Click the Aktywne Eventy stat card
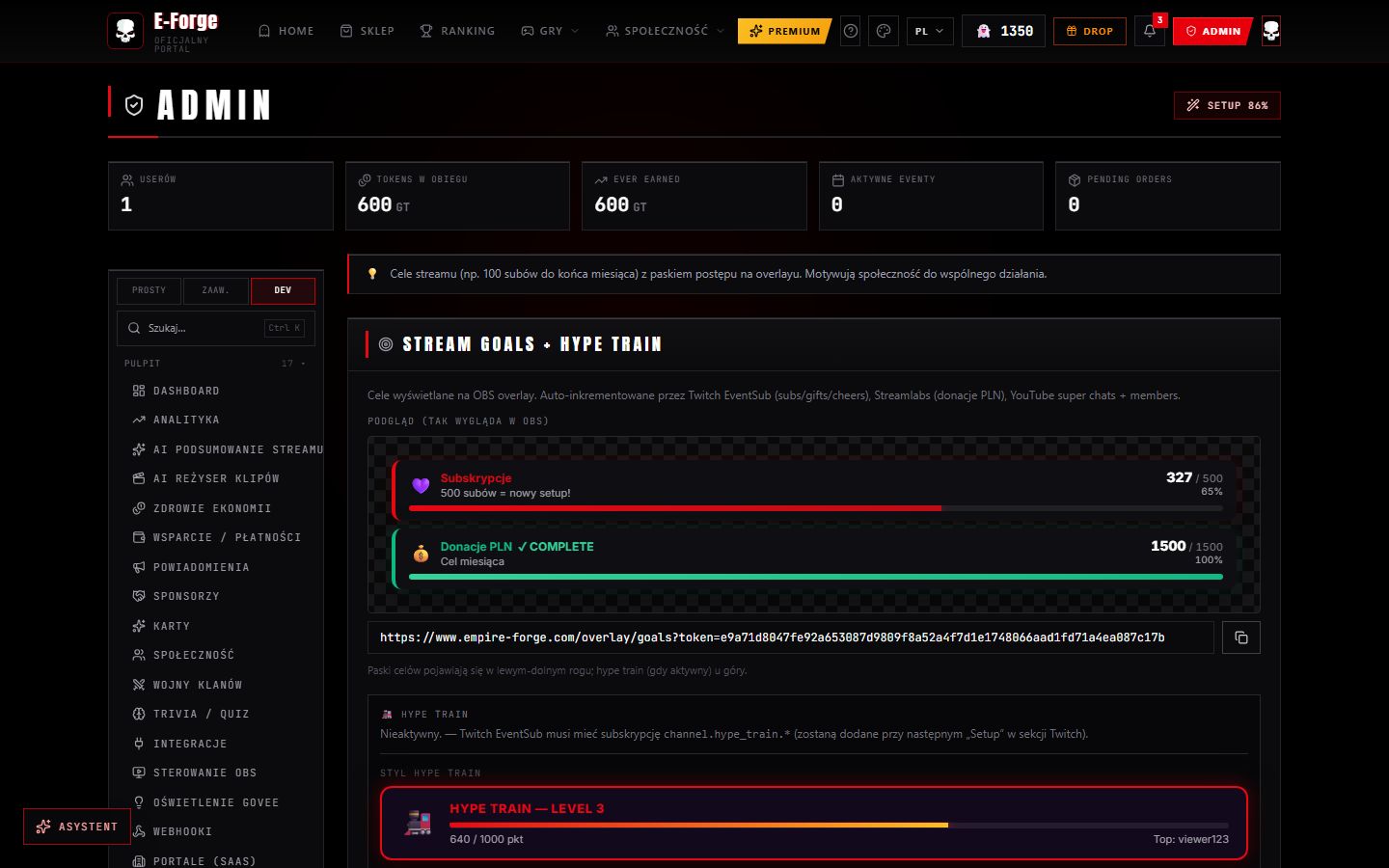 (x=931, y=196)
